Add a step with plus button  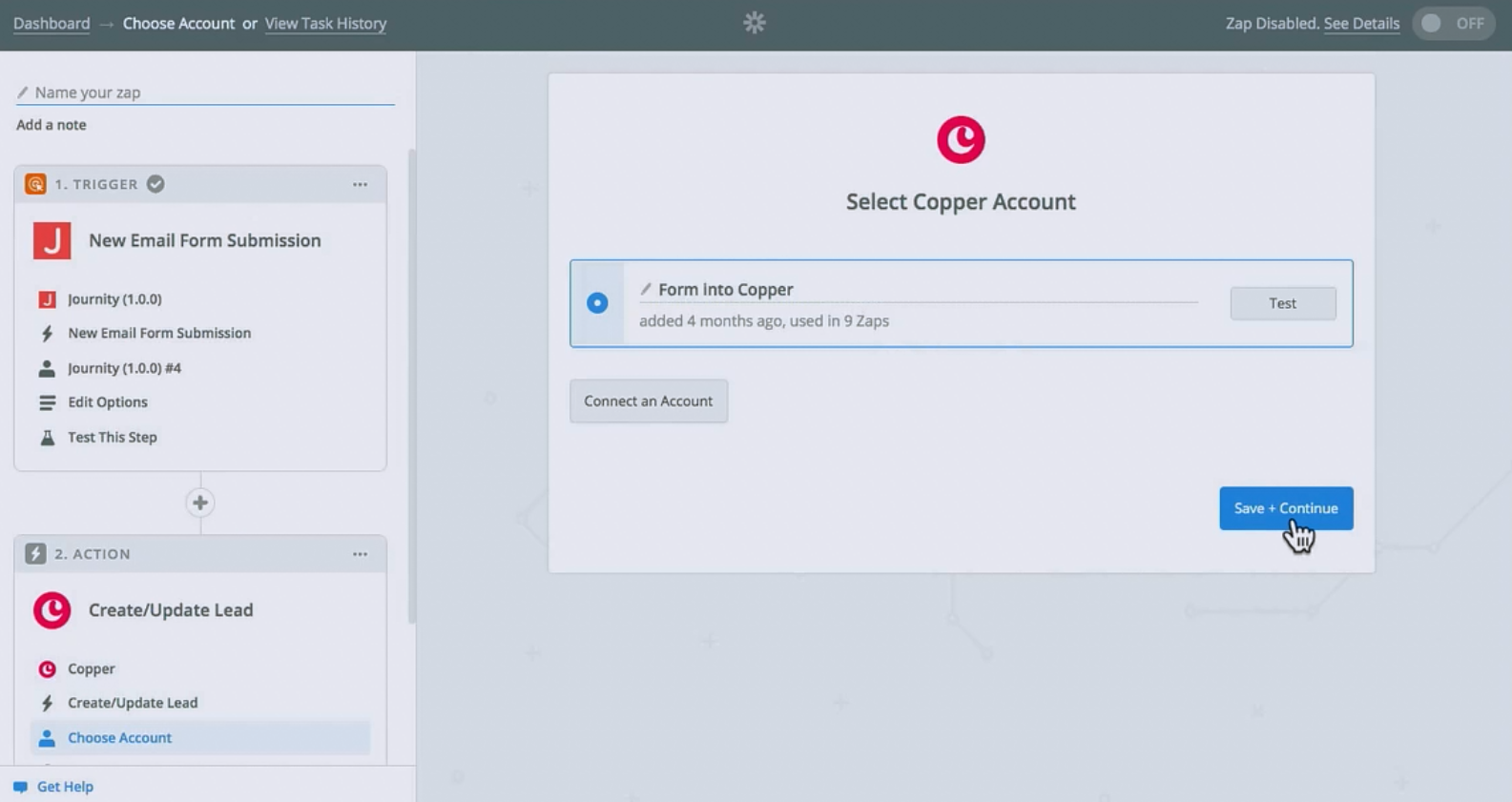200,503
